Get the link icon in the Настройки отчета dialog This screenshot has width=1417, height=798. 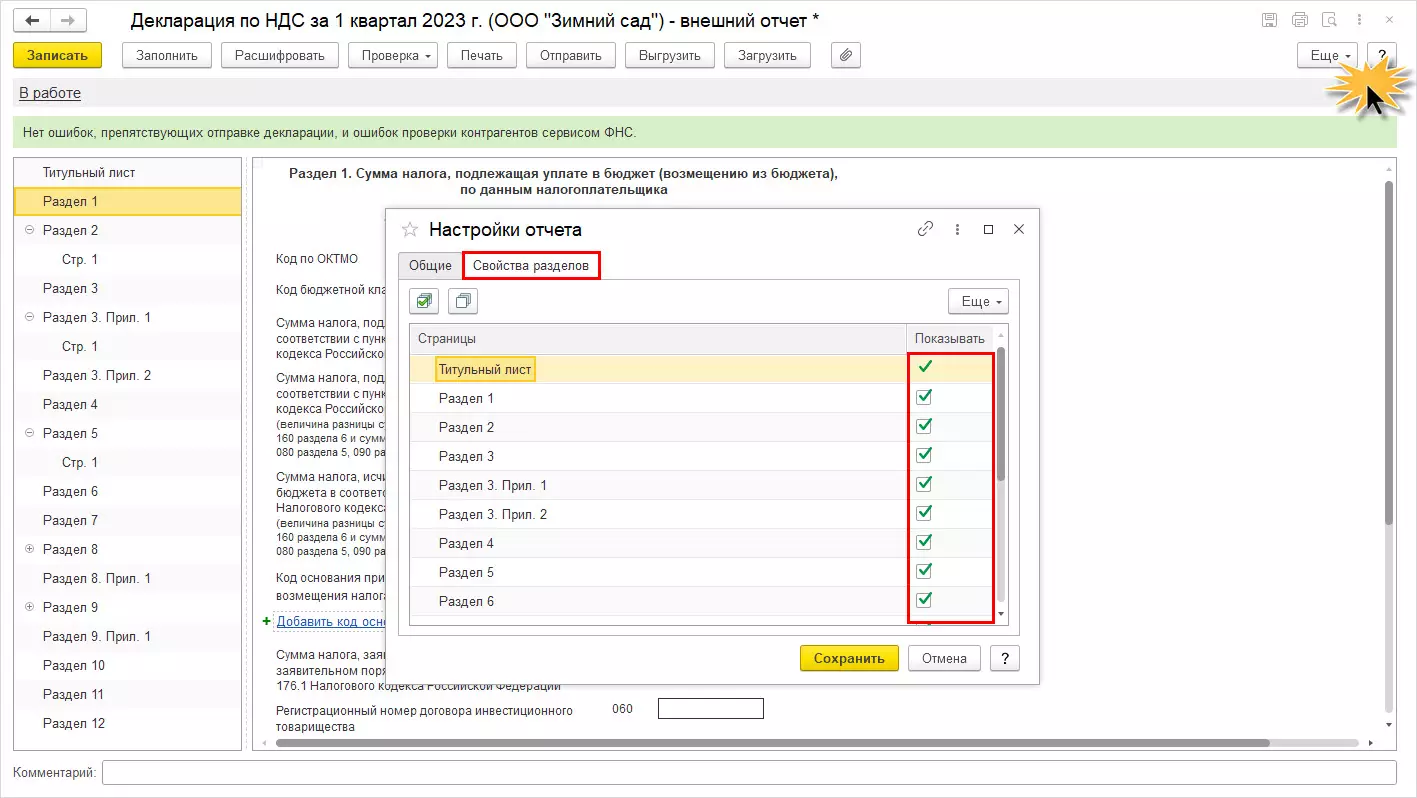(x=925, y=229)
